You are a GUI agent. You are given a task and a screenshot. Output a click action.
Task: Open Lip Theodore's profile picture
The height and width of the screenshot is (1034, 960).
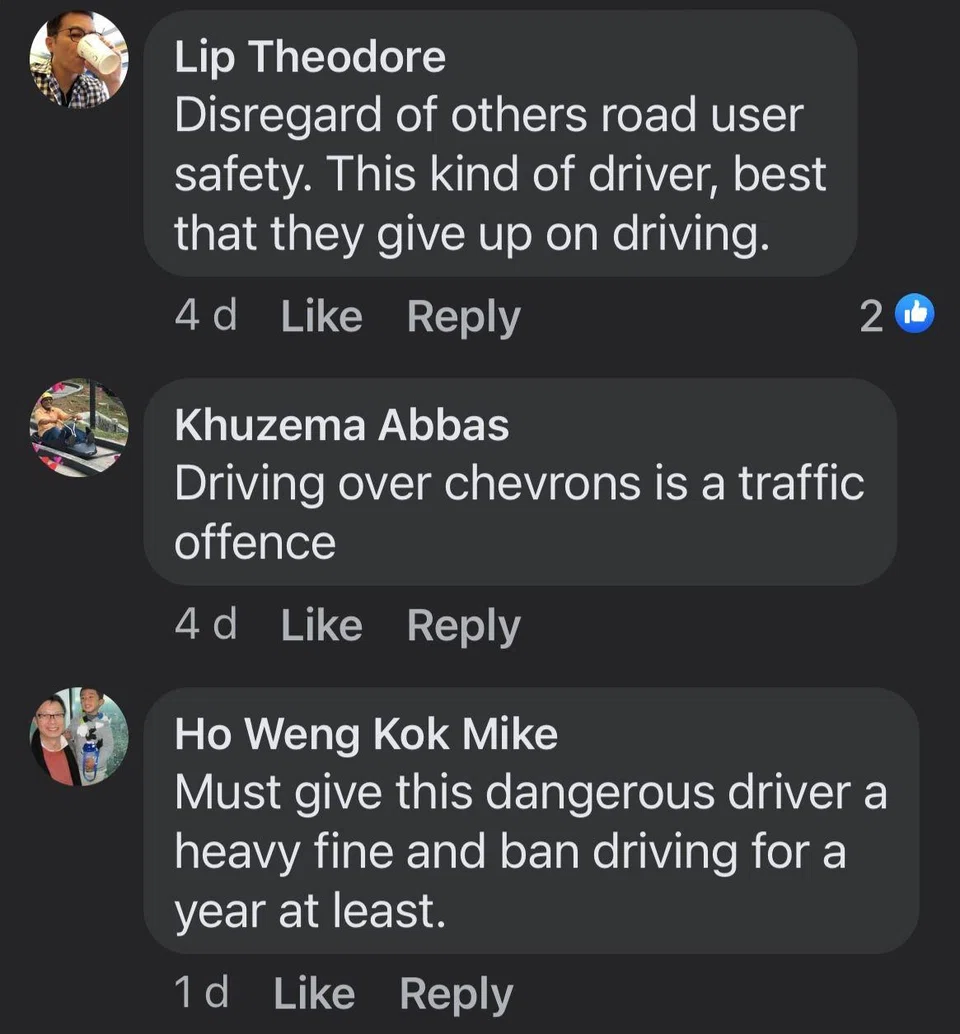79,61
